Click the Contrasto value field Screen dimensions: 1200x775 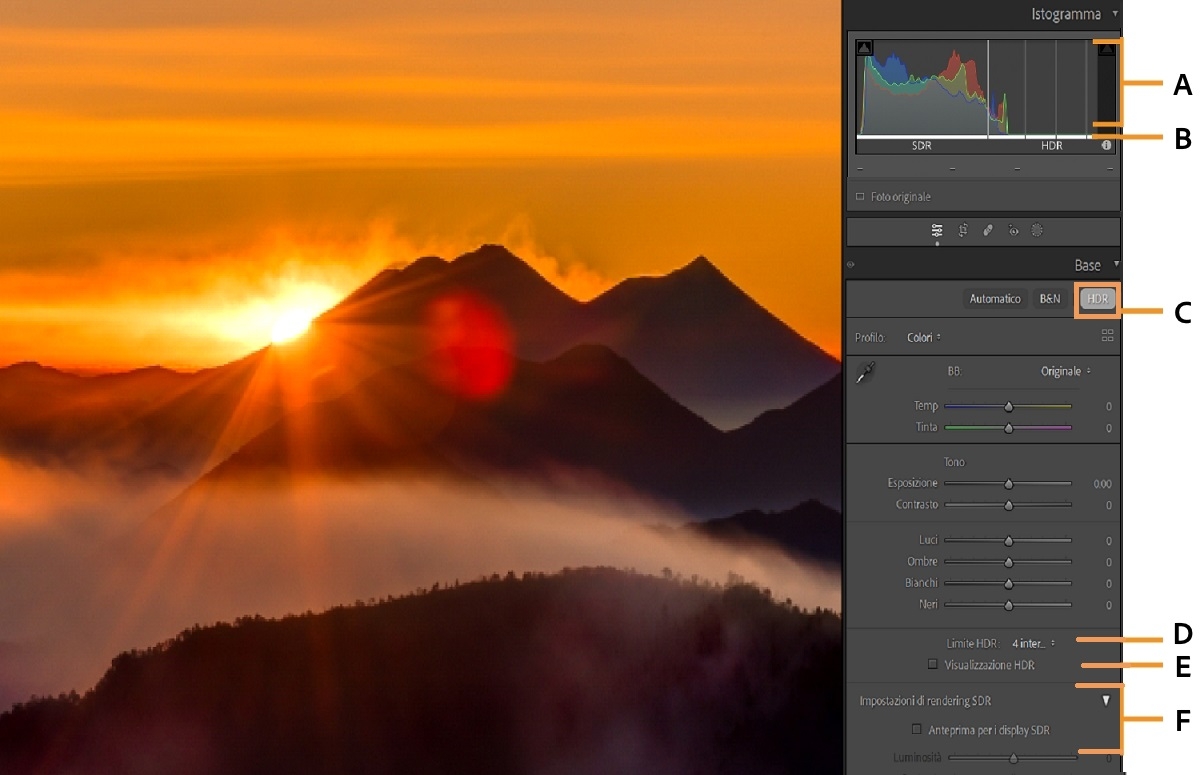coord(1108,505)
